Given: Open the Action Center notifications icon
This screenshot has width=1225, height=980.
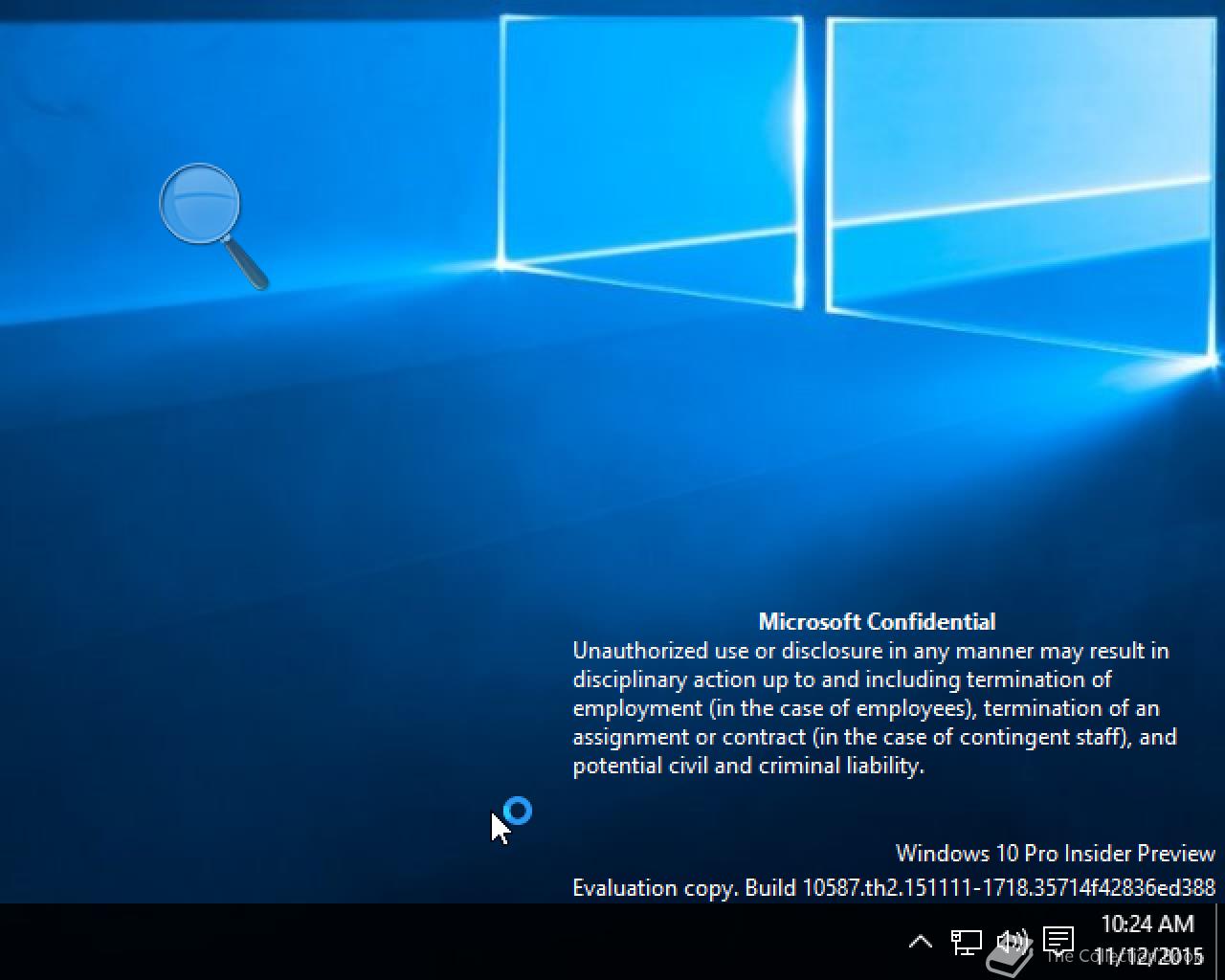Looking at the screenshot, I should pos(1058,941).
